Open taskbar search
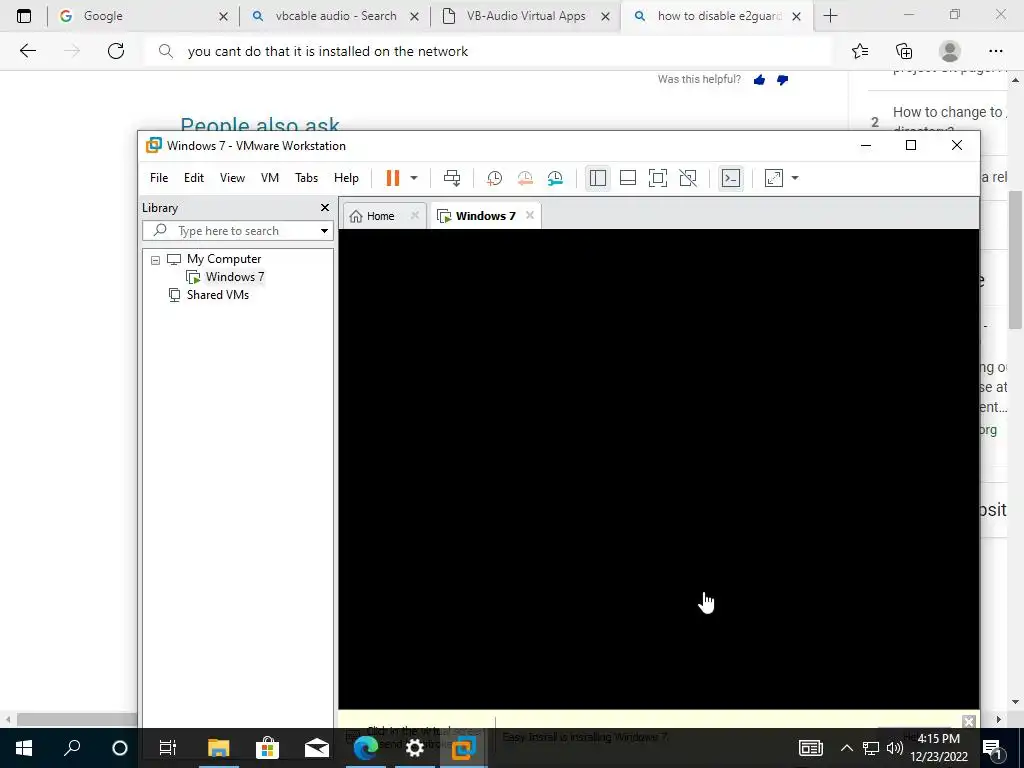Image resolution: width=1024 pixels, height=768 pixels. click(x=72, y=748)
